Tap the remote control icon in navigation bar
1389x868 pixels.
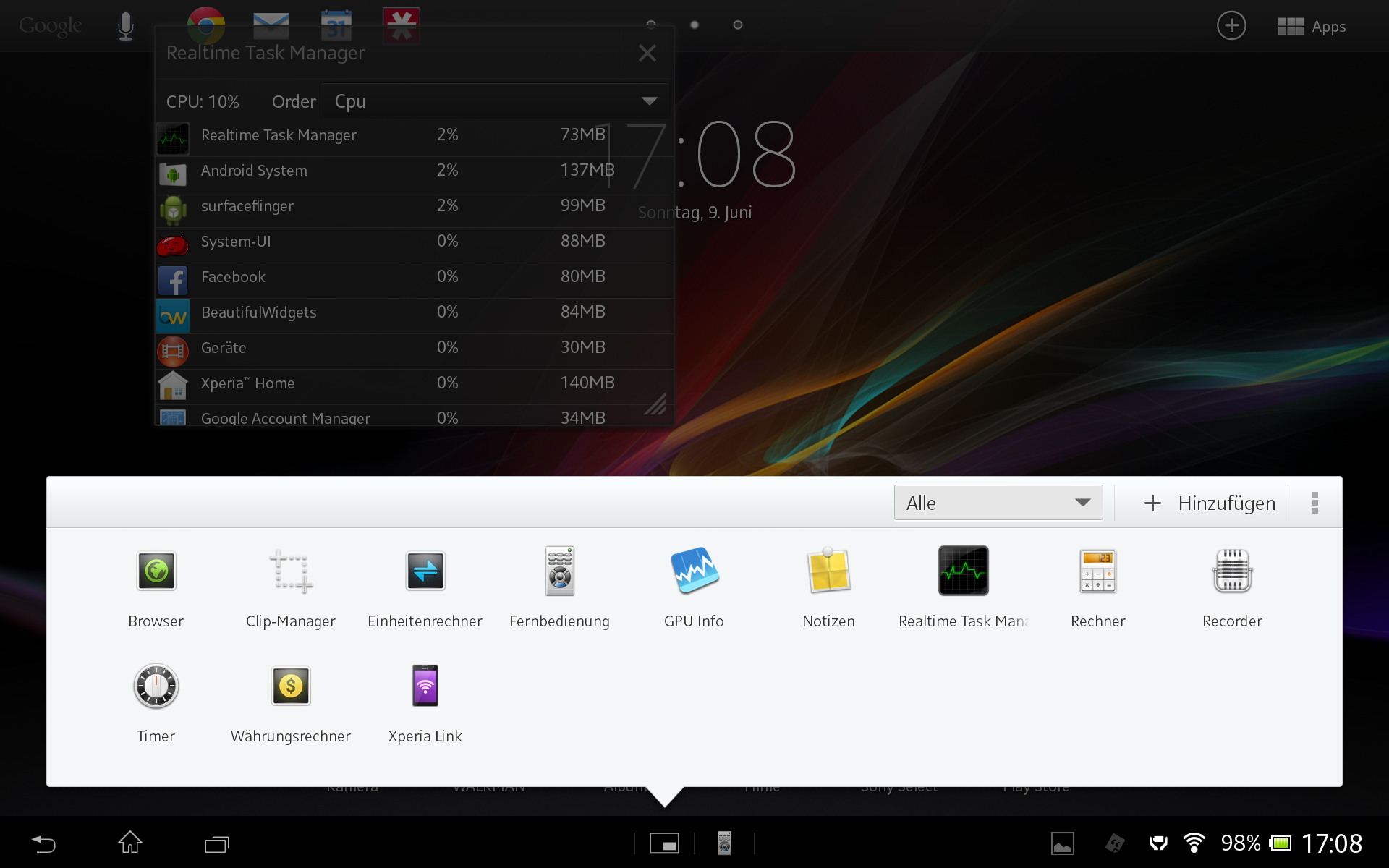724,843
